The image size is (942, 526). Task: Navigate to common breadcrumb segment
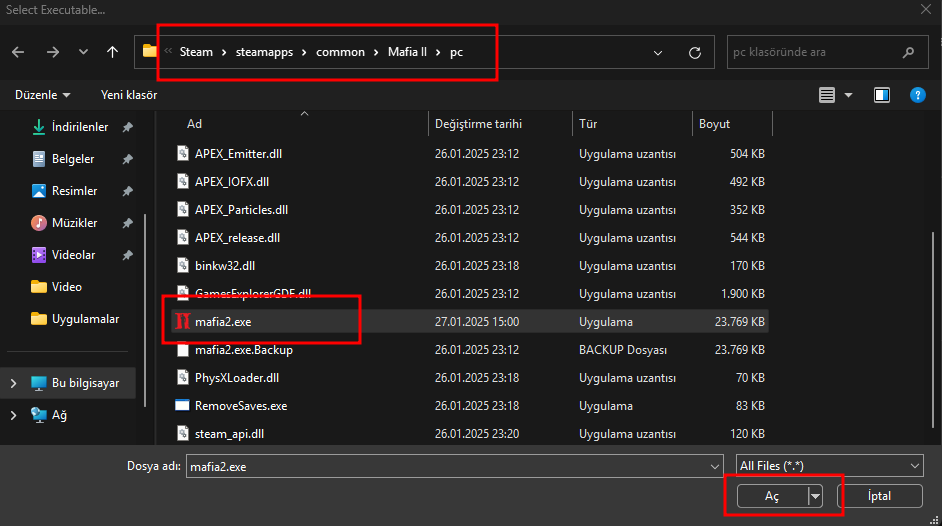pos(340,52)
